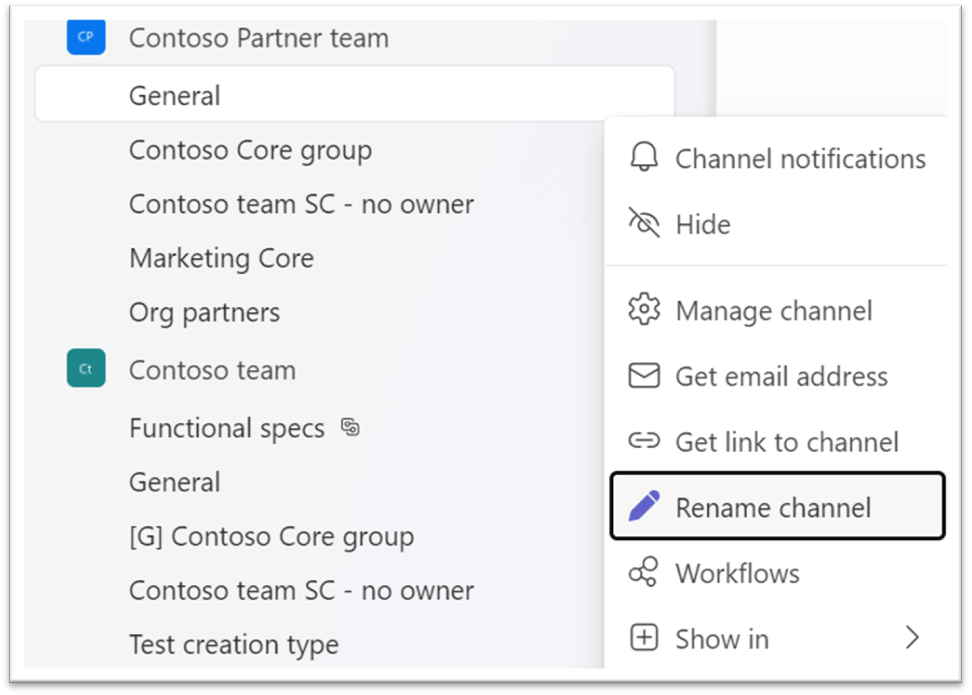Expand the Show in submenu arrow
972x695 pixels.
(x=911, y=638)
